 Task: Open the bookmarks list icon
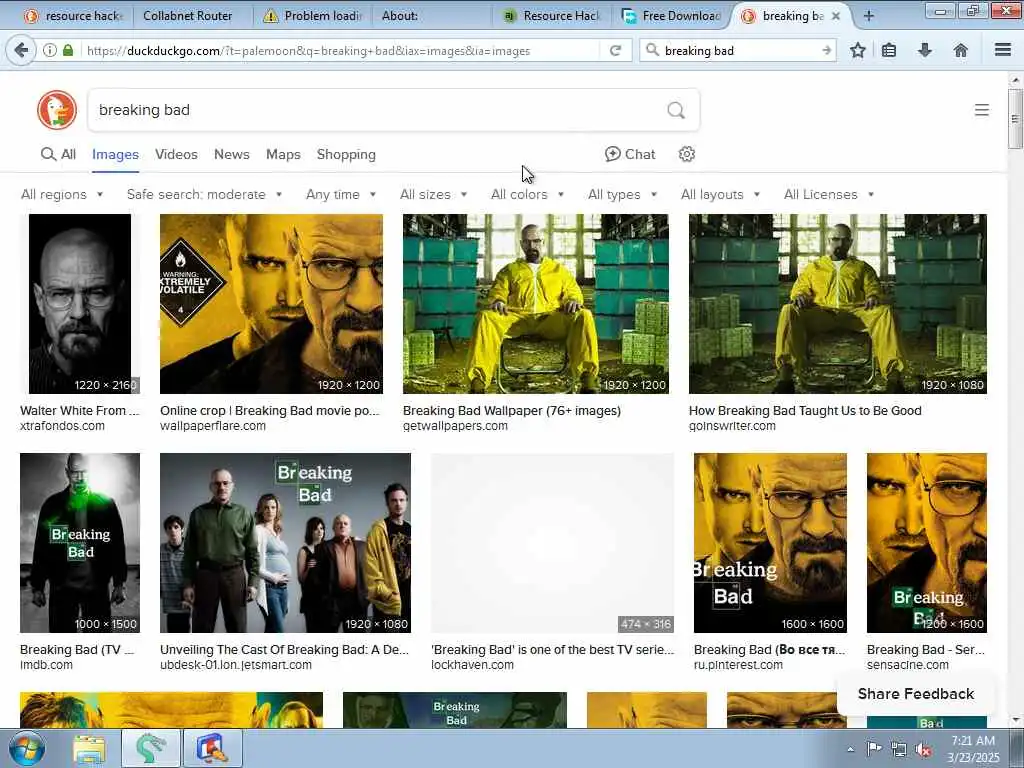(x=889, y=50)
